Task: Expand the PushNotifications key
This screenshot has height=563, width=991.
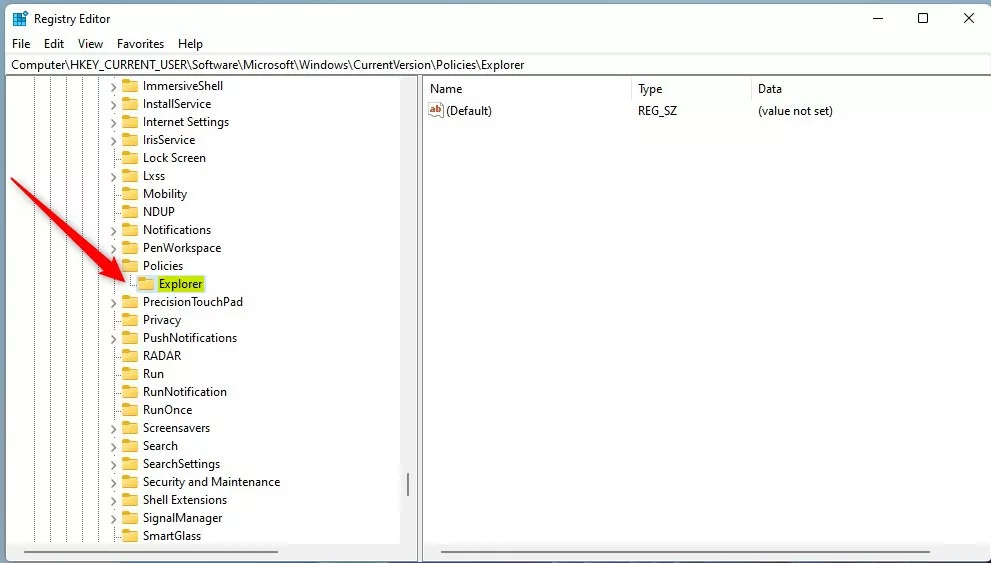Action: tap(113, 339)
